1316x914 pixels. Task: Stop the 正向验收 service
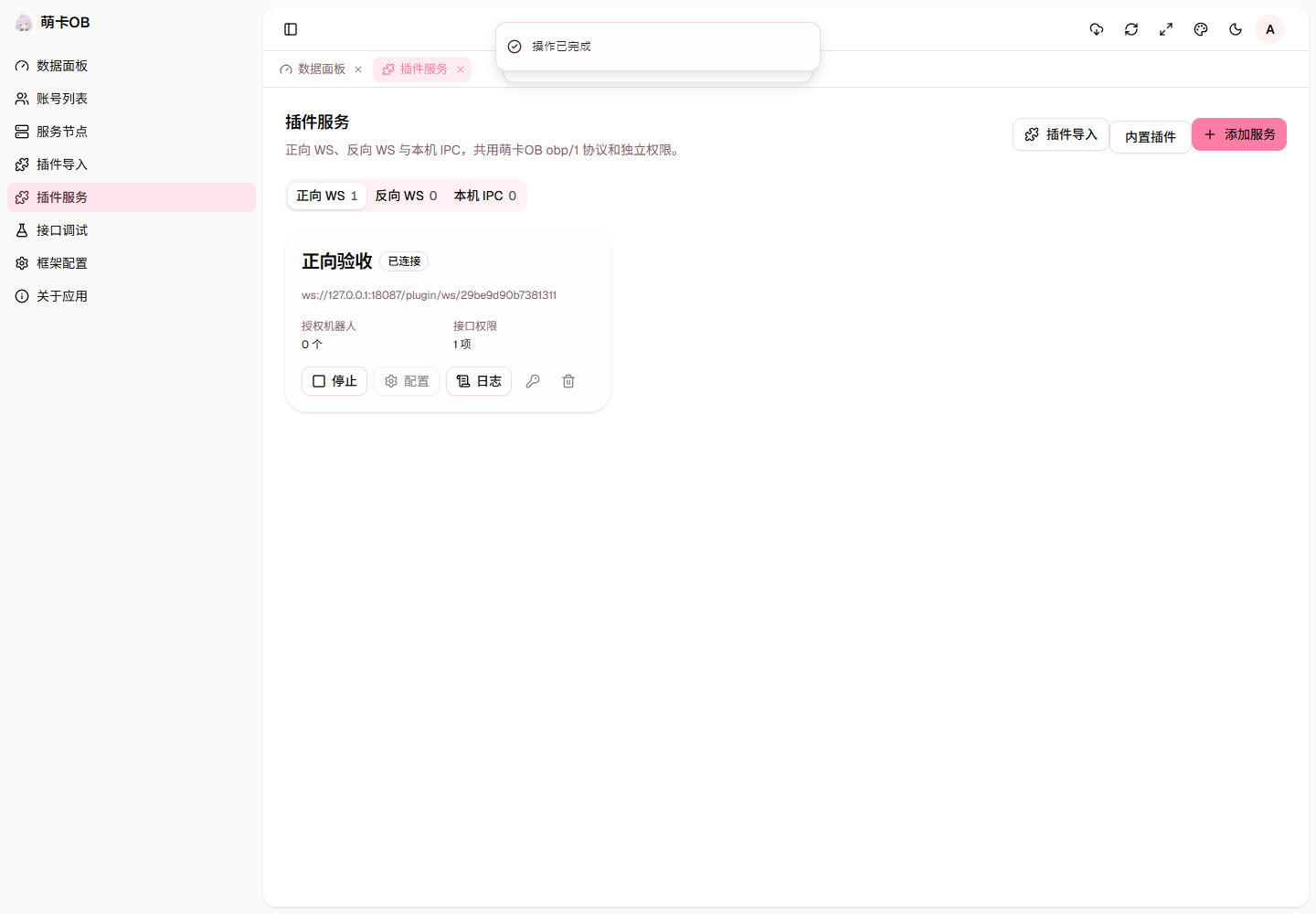coord(334,381)
